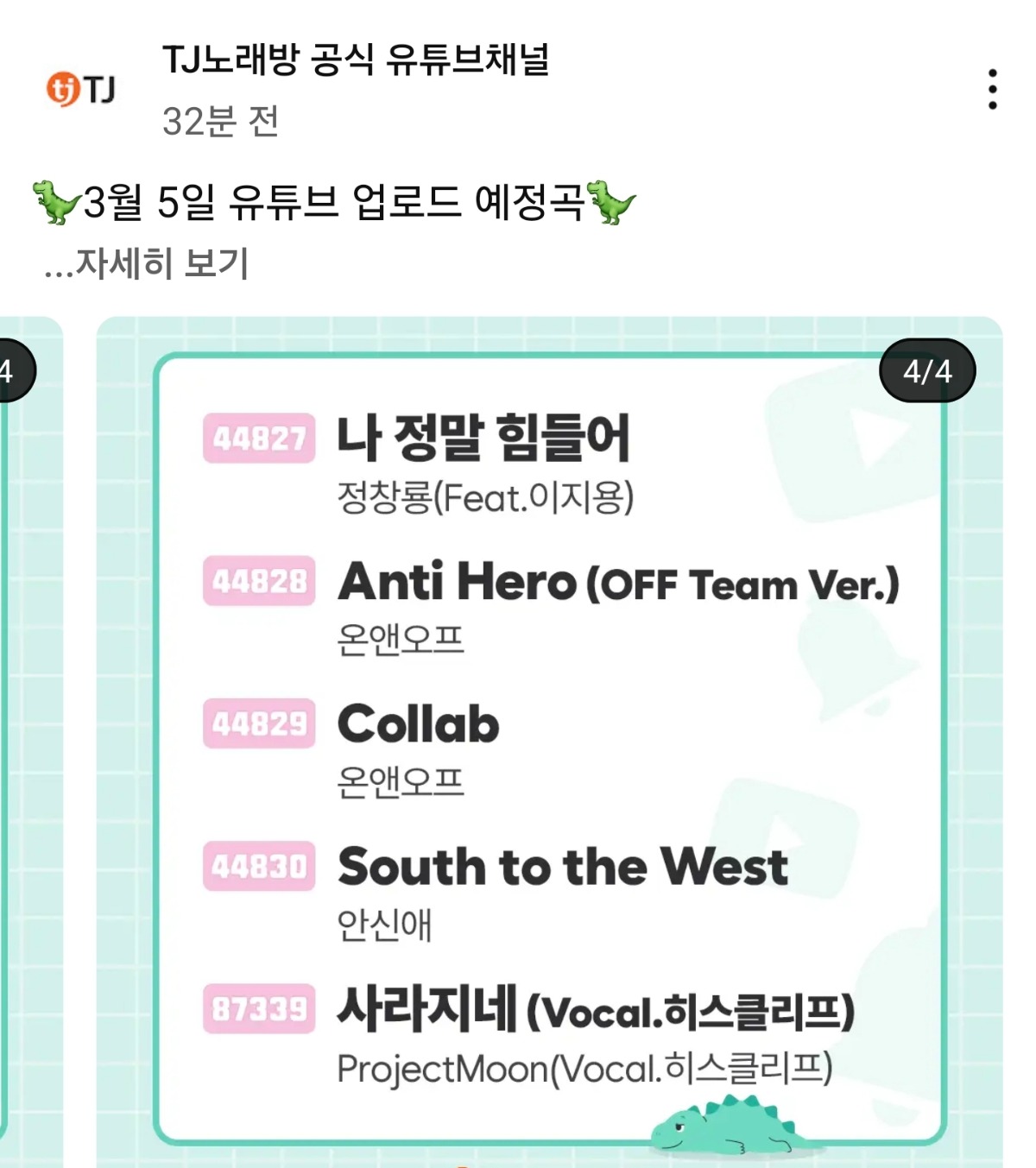The height and width of the screenshot is (1168, 1036).
Task: Click the song title 나 정말 힘들어
Action: point(483,438)
